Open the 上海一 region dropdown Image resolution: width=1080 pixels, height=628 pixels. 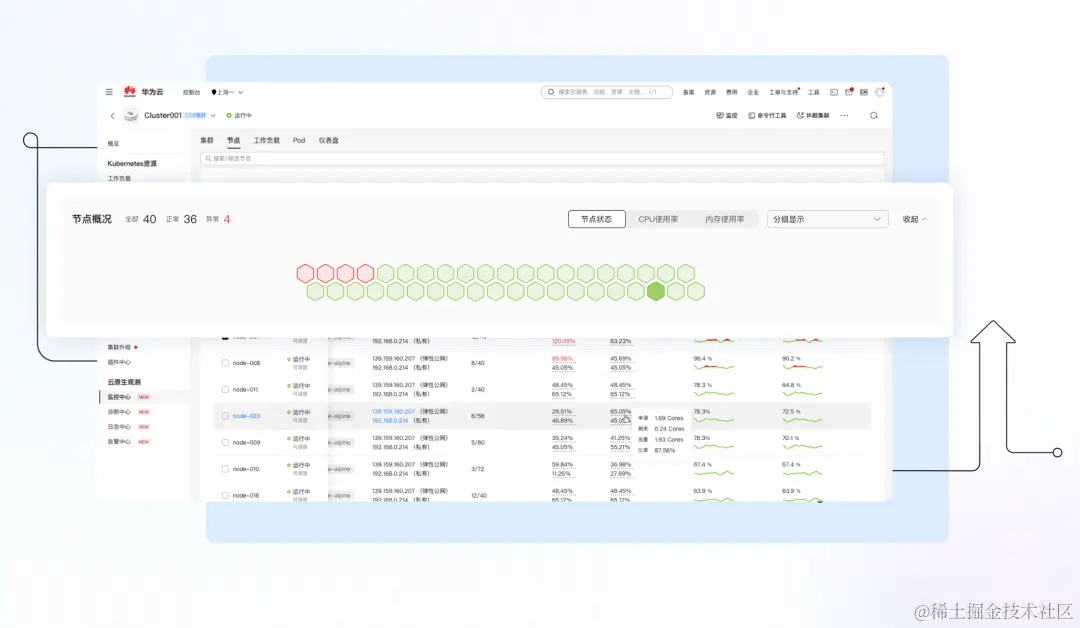click(227, 92)
